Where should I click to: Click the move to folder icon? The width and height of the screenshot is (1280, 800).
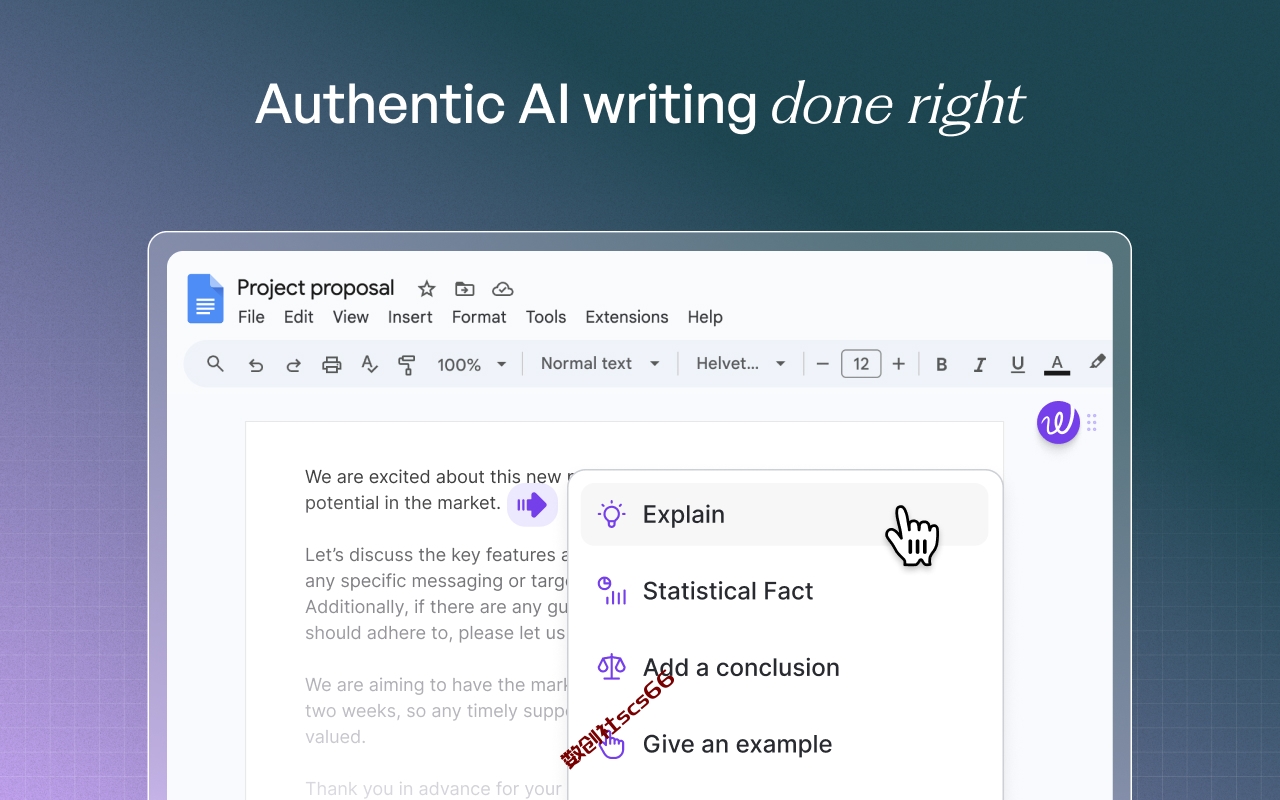465,289
